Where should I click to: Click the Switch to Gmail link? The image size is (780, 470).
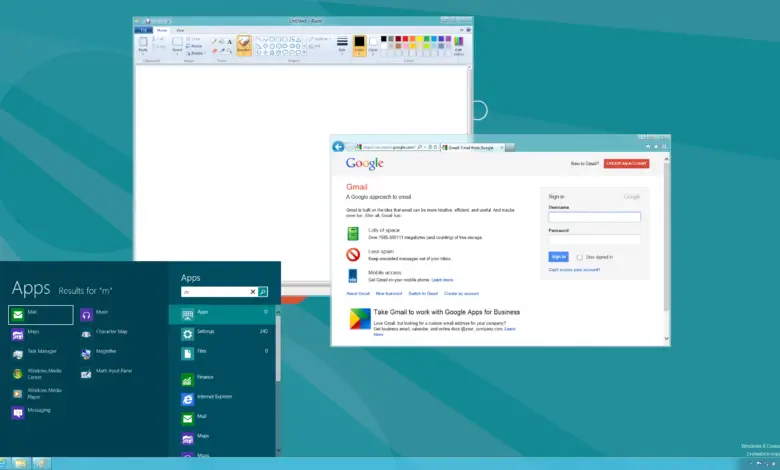(423, 293)
